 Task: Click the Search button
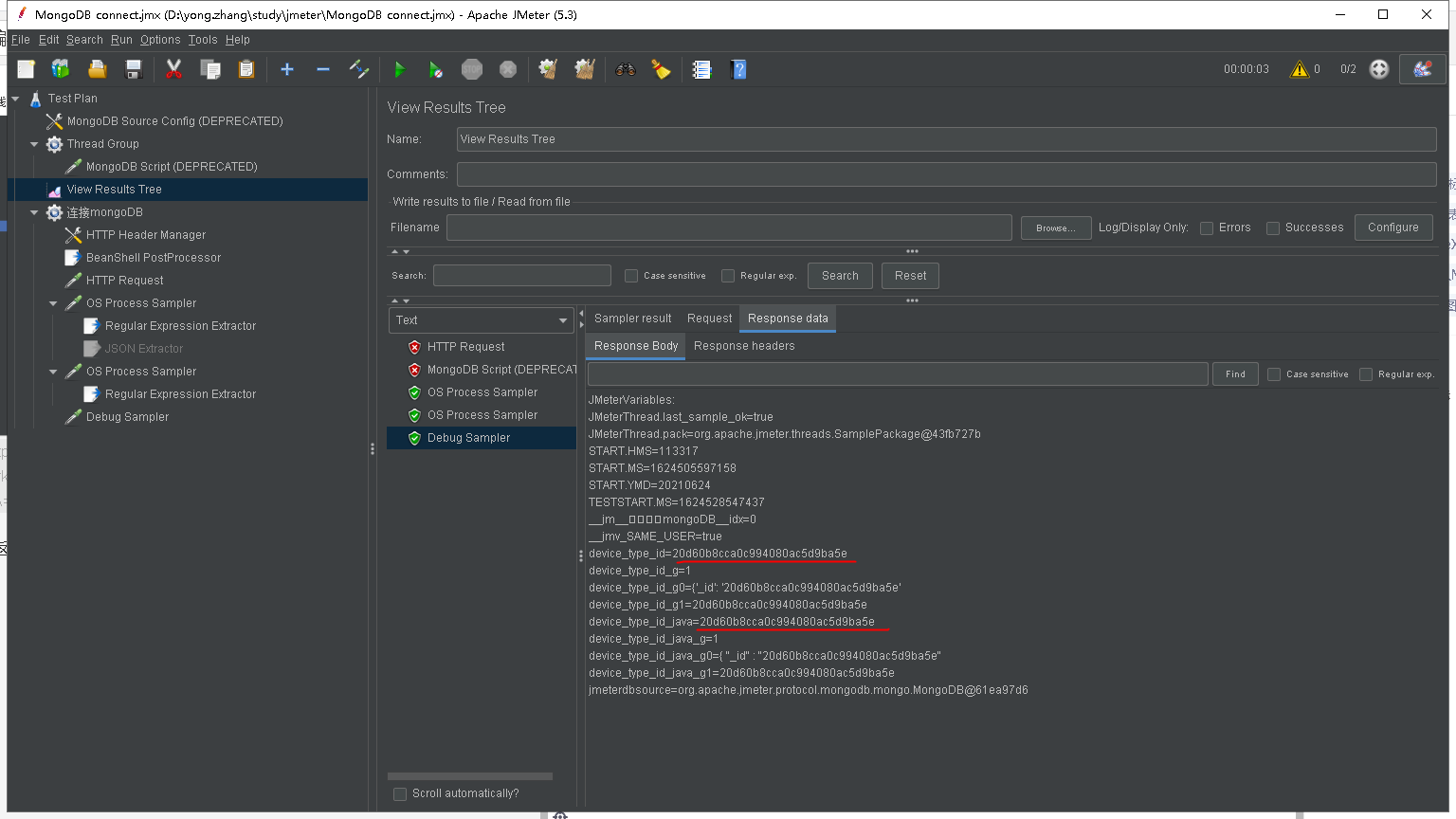coord(840,276)
